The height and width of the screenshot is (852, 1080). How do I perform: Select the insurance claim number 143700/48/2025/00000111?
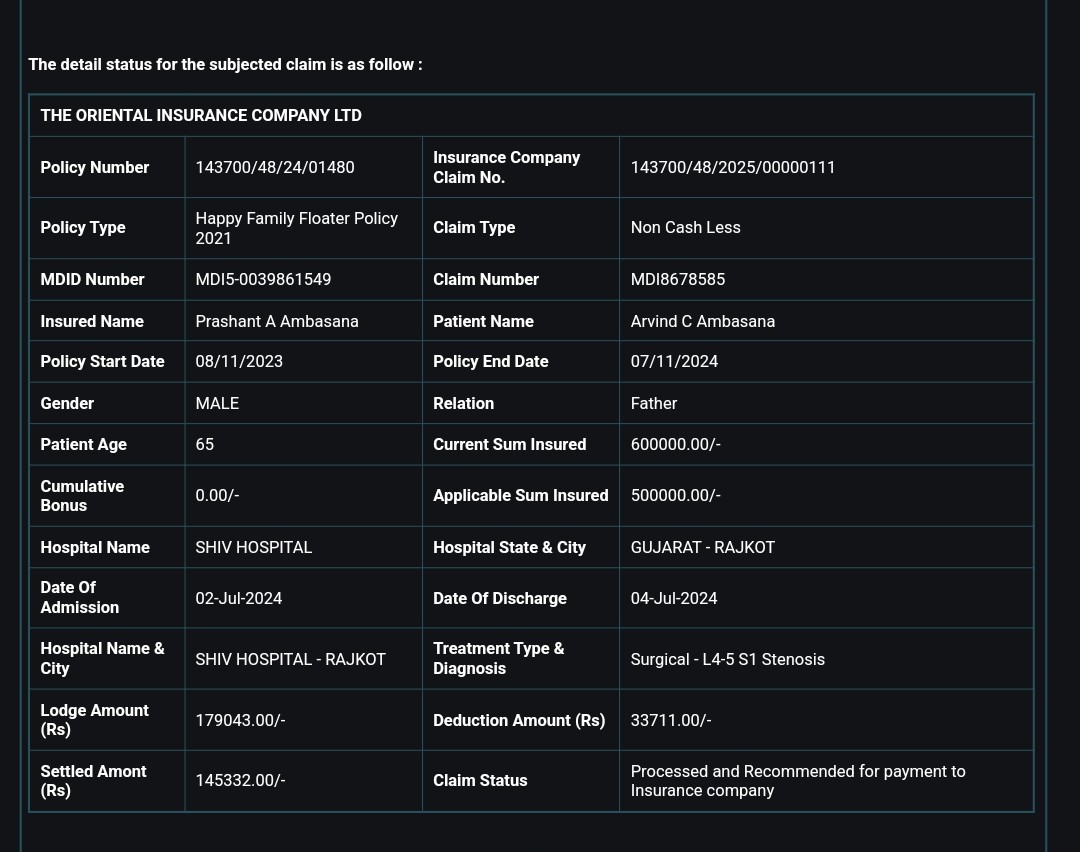732,167
